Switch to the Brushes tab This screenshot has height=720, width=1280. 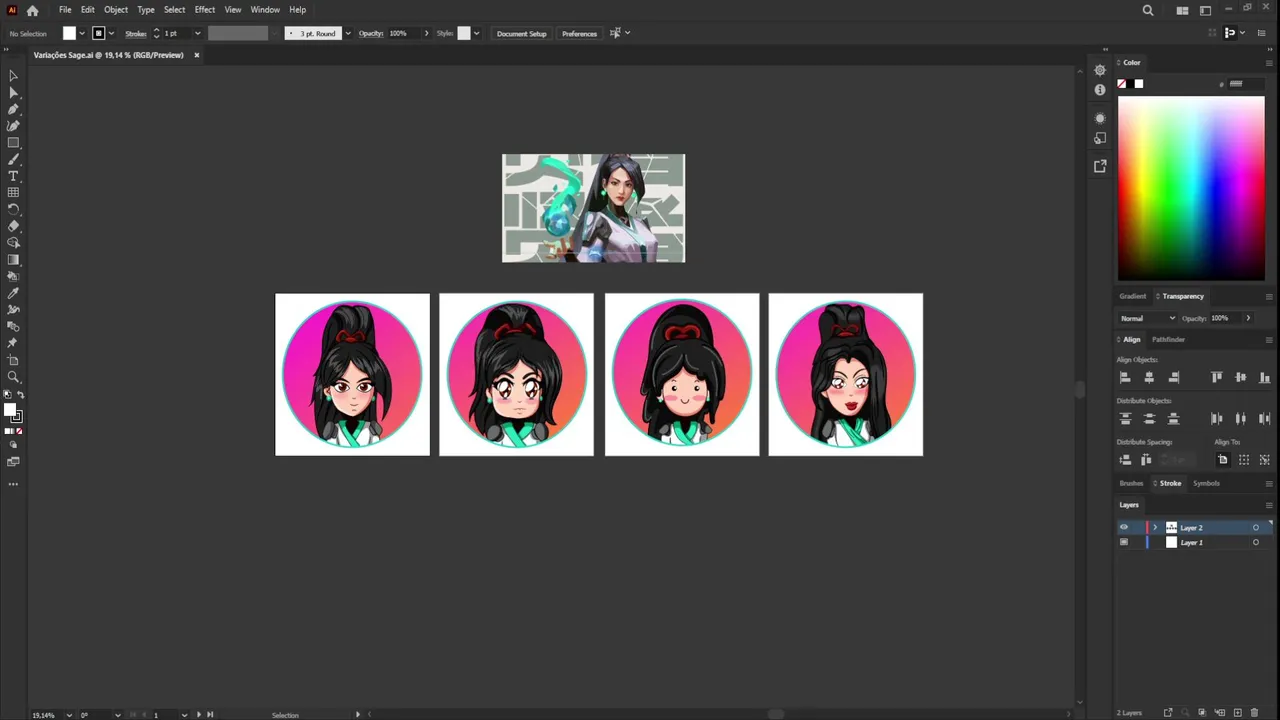point(1131,484)
